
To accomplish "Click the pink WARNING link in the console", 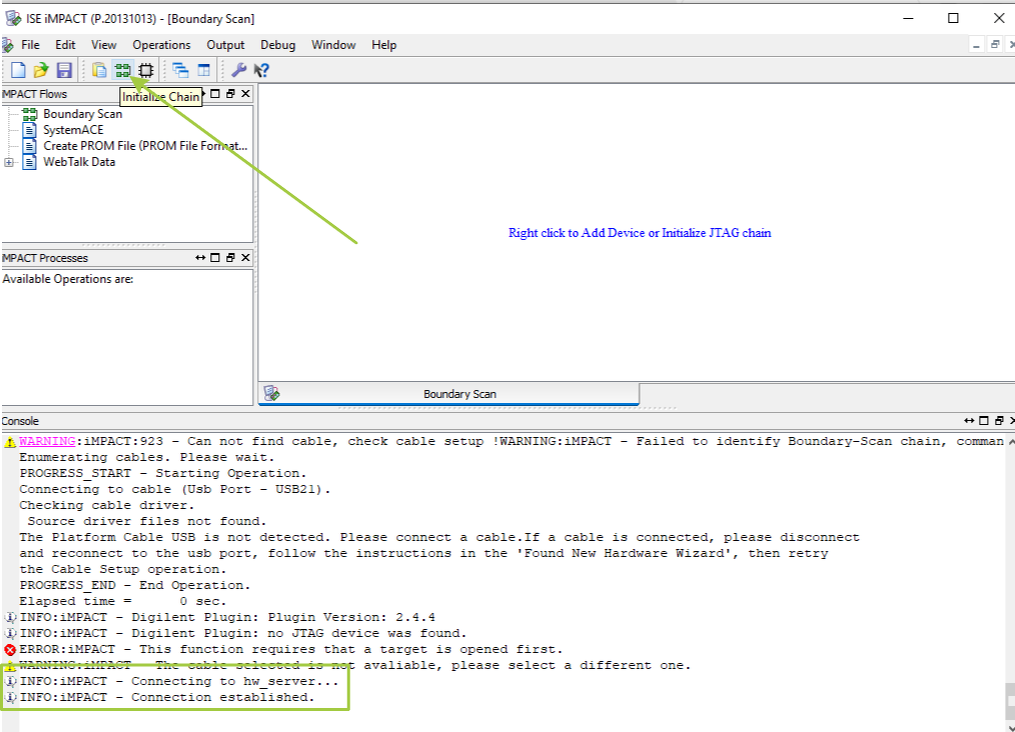I will click(x=47, y=441).
